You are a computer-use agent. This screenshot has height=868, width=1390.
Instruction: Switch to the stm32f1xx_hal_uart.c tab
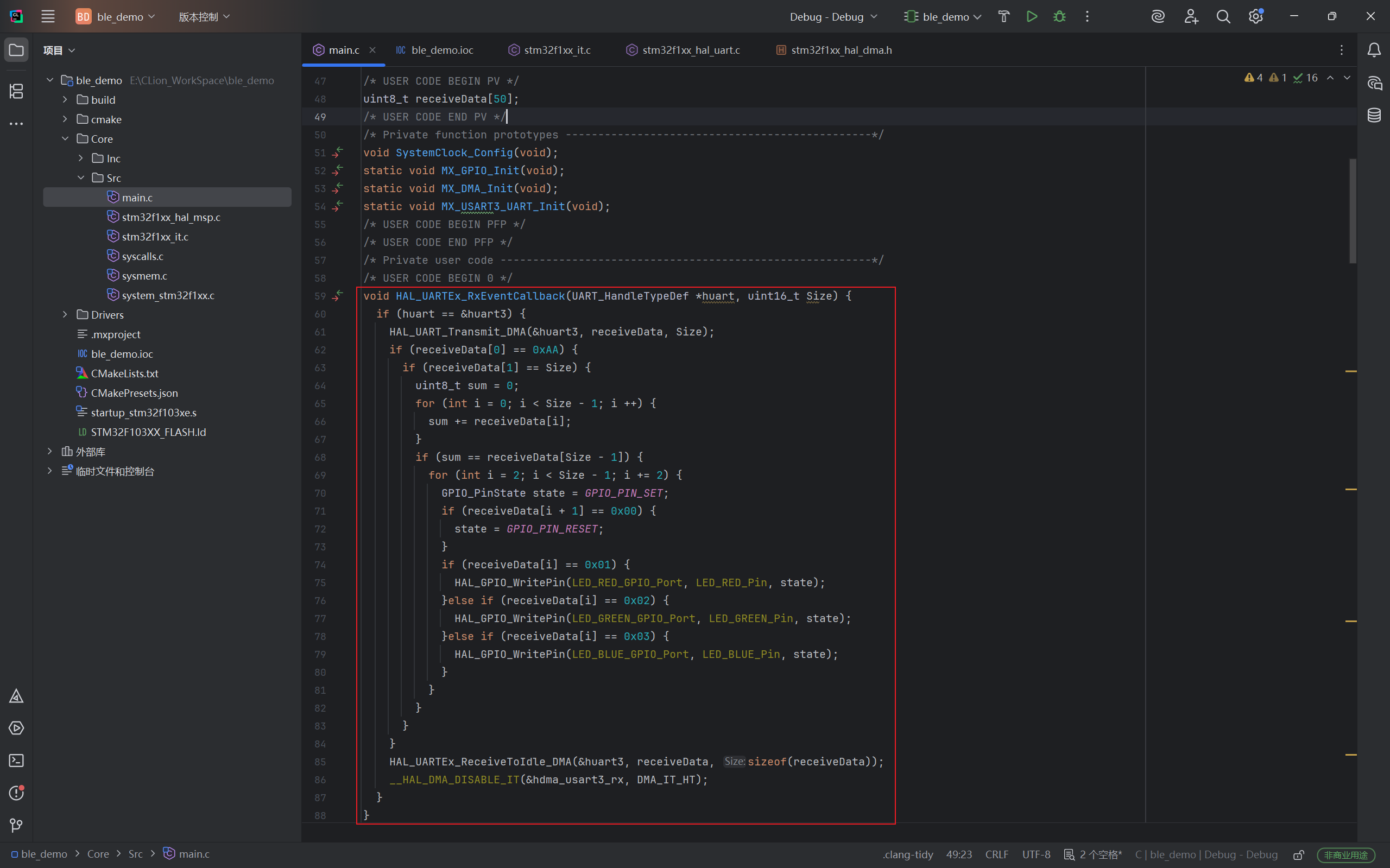click(690, 50)
